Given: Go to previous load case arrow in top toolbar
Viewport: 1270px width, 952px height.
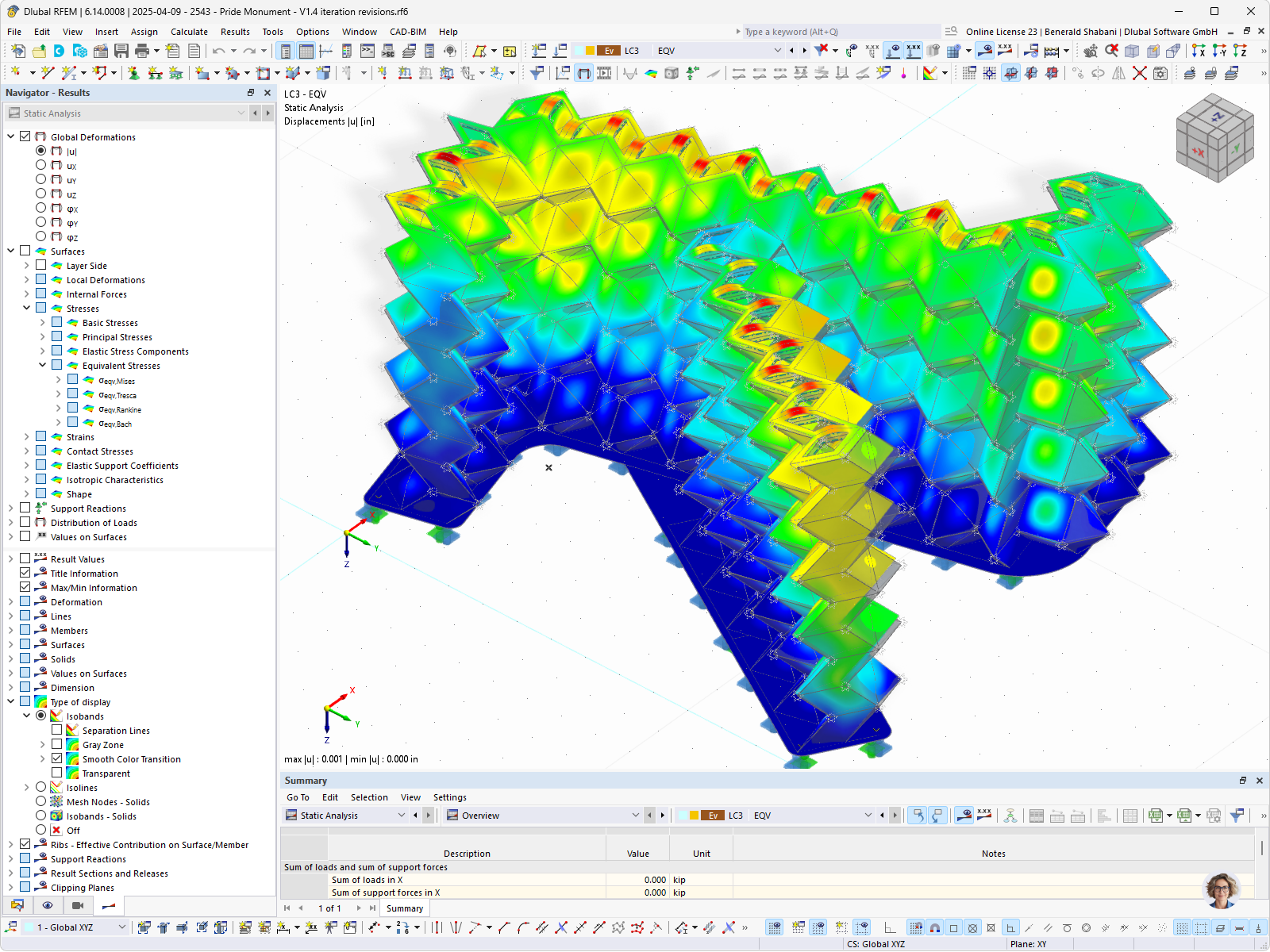Looking at the screenshot, I should point(791,51).
